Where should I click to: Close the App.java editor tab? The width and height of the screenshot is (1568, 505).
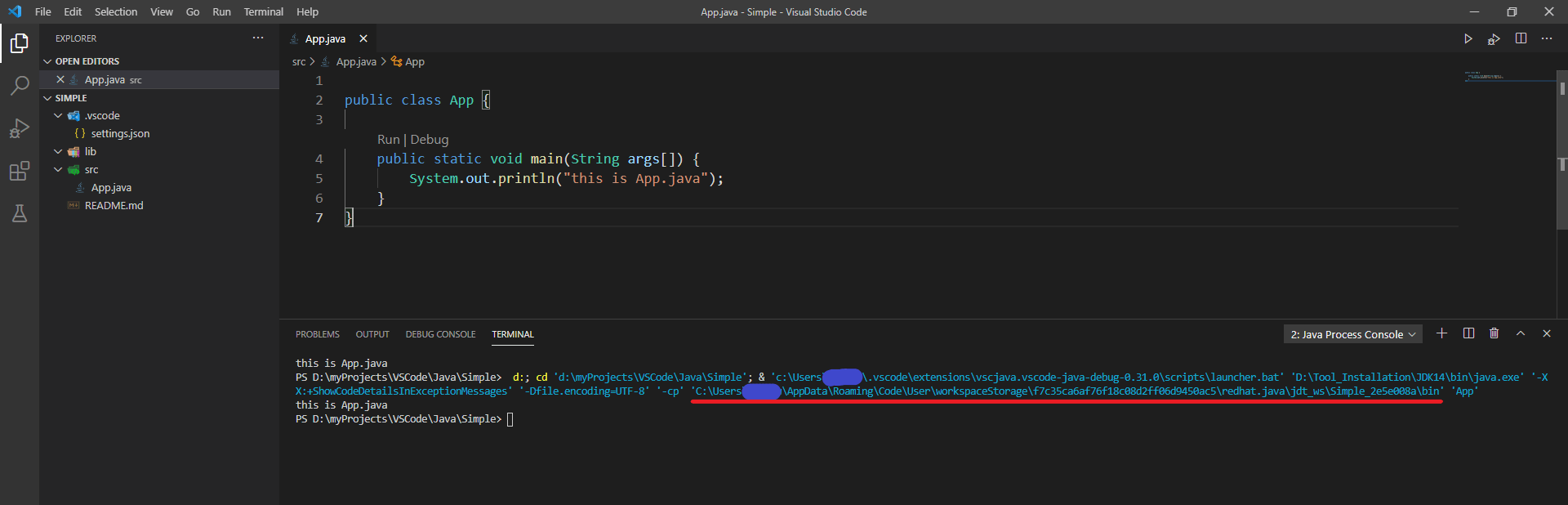(363, 38)
